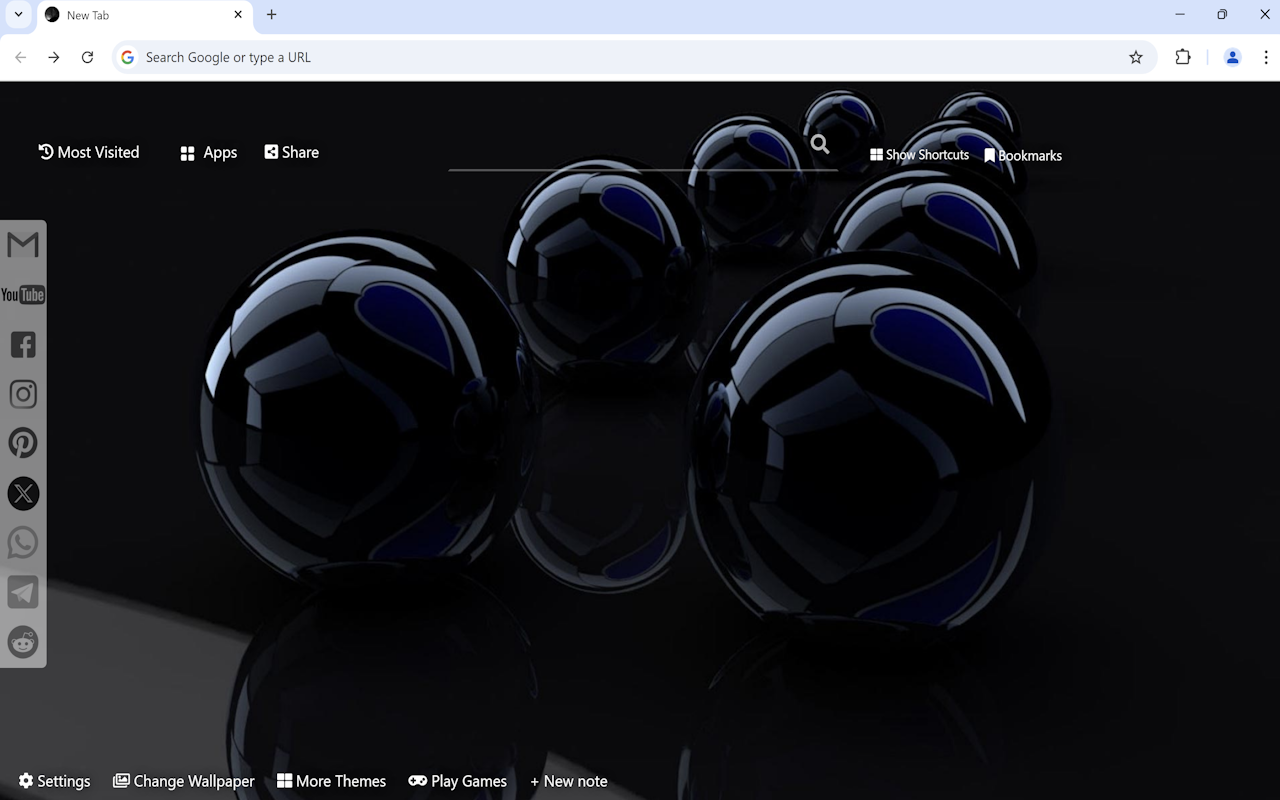Click Show Shortcuts
The width and height of the screenshot is (1280, 800).
pos(920,155)
